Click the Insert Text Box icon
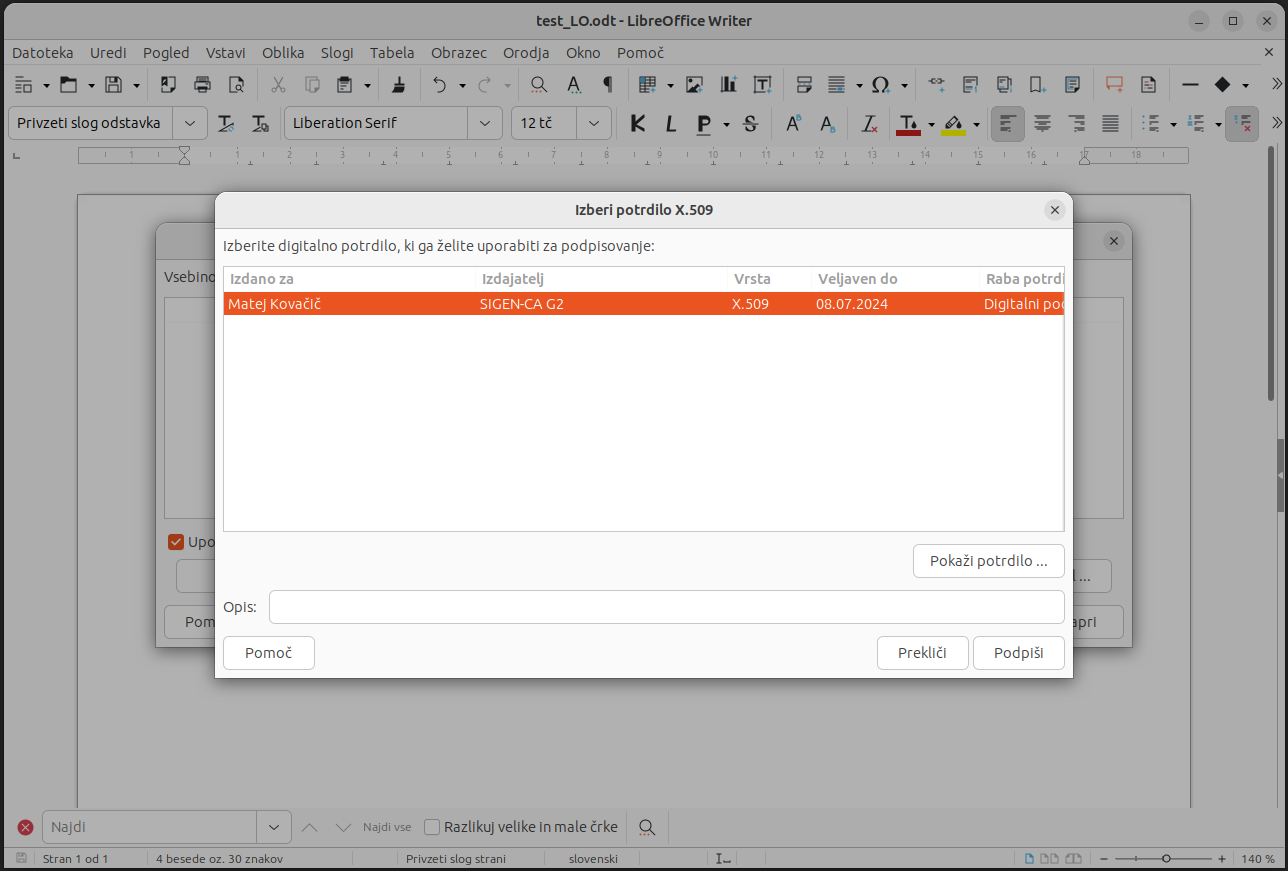This screenshot has width=1288, height=871. click(x=762, y=85)
